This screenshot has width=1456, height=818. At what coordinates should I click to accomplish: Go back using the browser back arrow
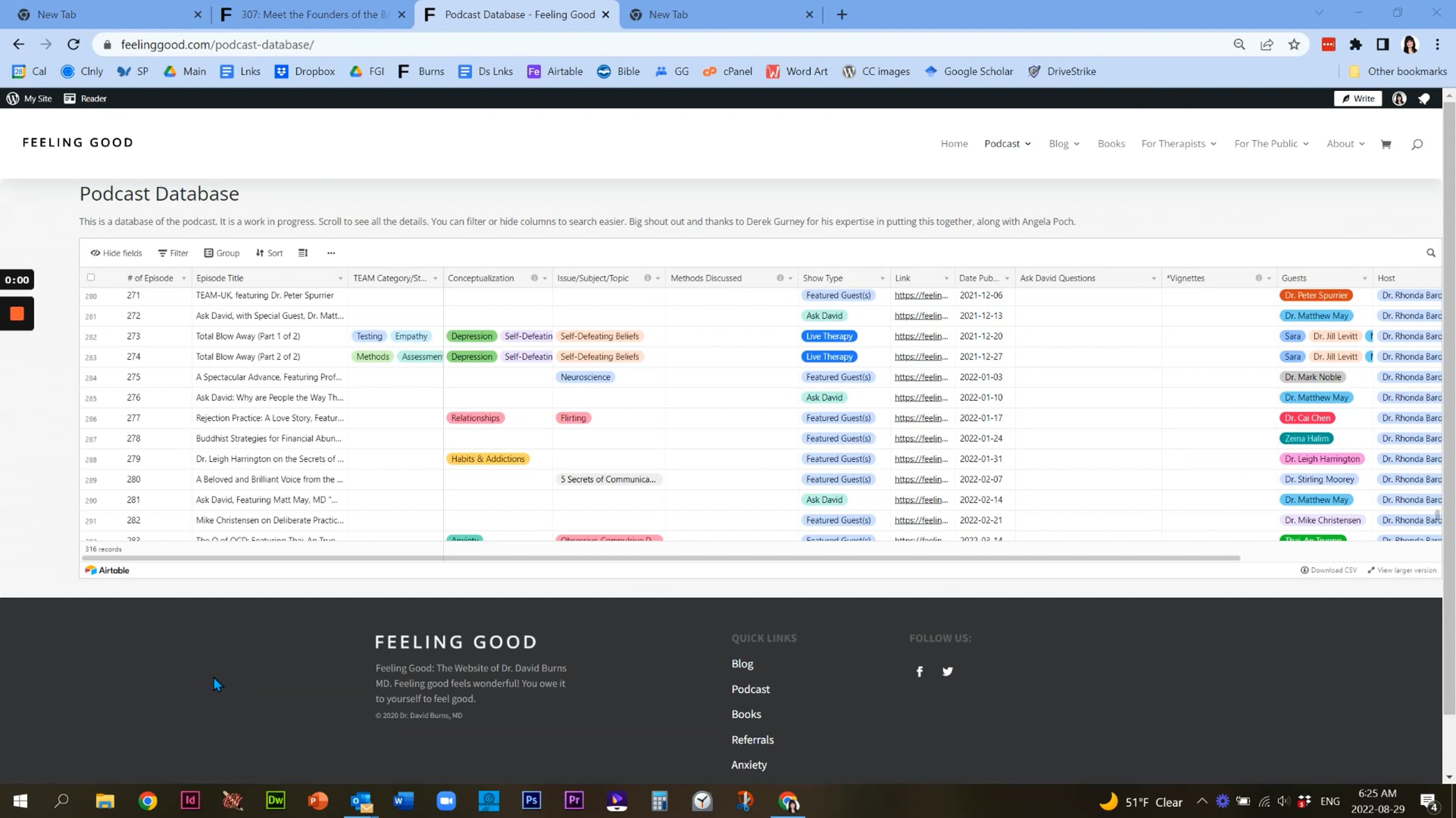[x=18, y=44]
